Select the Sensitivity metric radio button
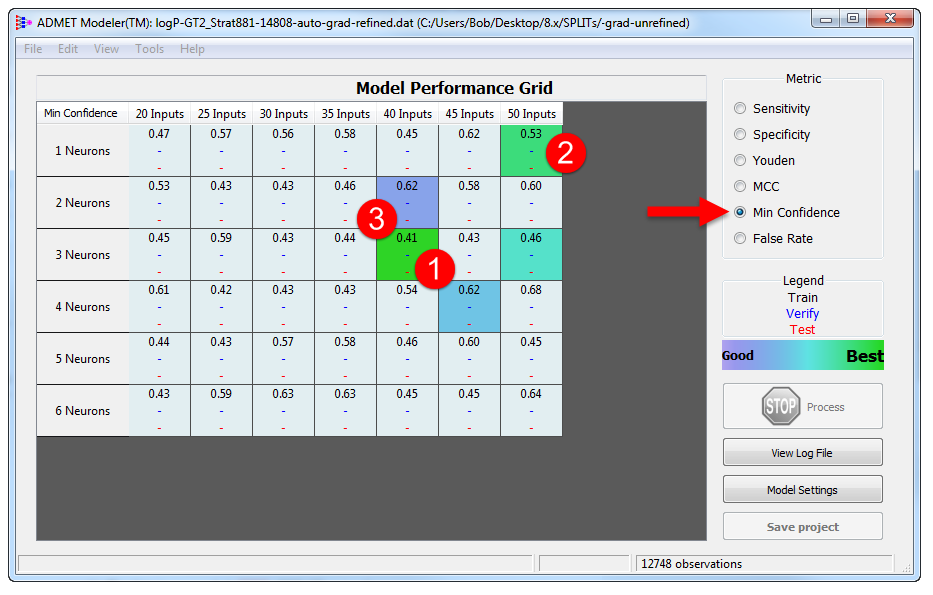Image resolution: width=933 pixels, height=595 pixels. tap(740, 108)
